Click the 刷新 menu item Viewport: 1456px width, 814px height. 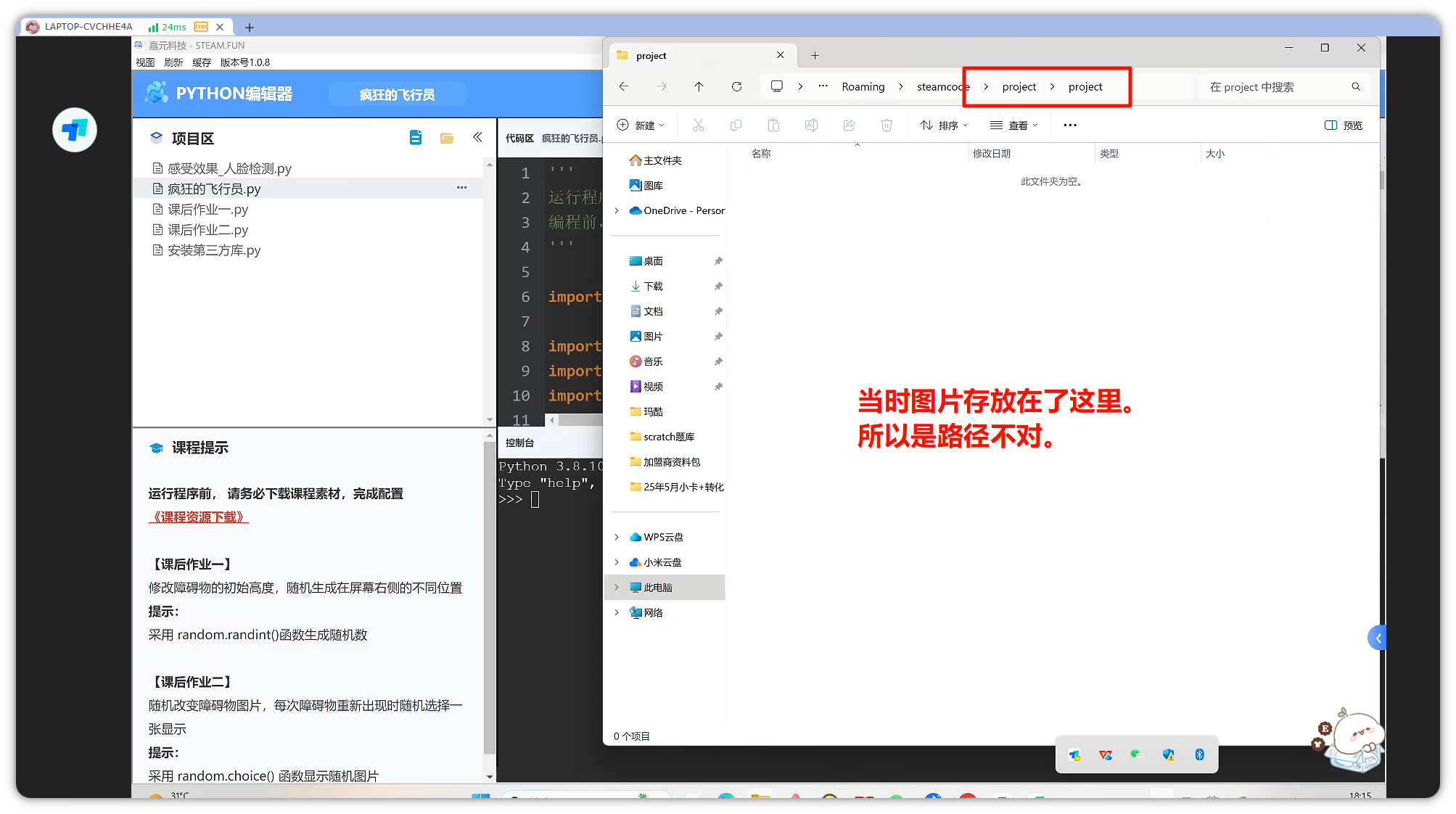point(173,62)
